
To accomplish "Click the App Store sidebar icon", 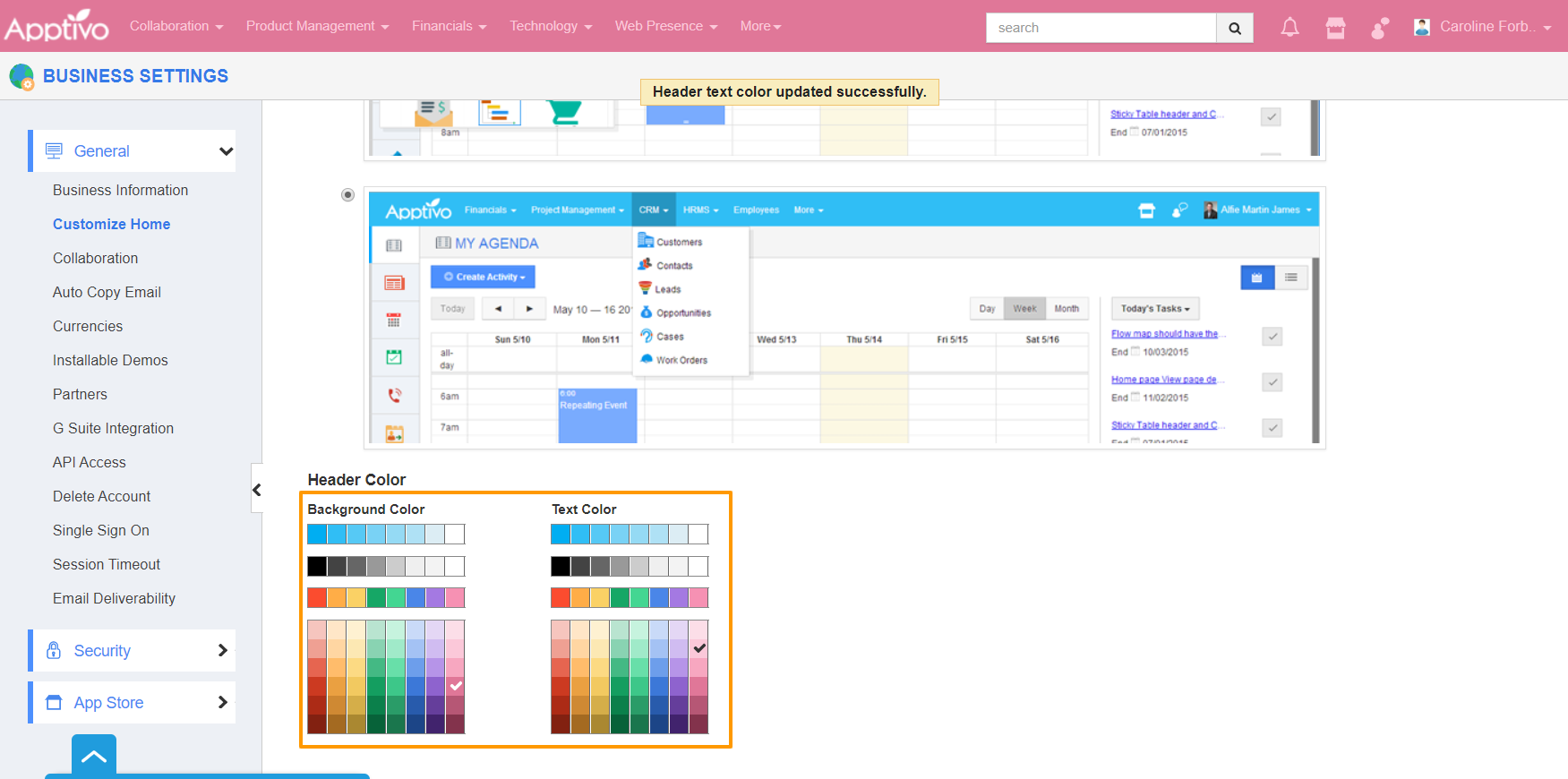I will (x=54, y=702).
